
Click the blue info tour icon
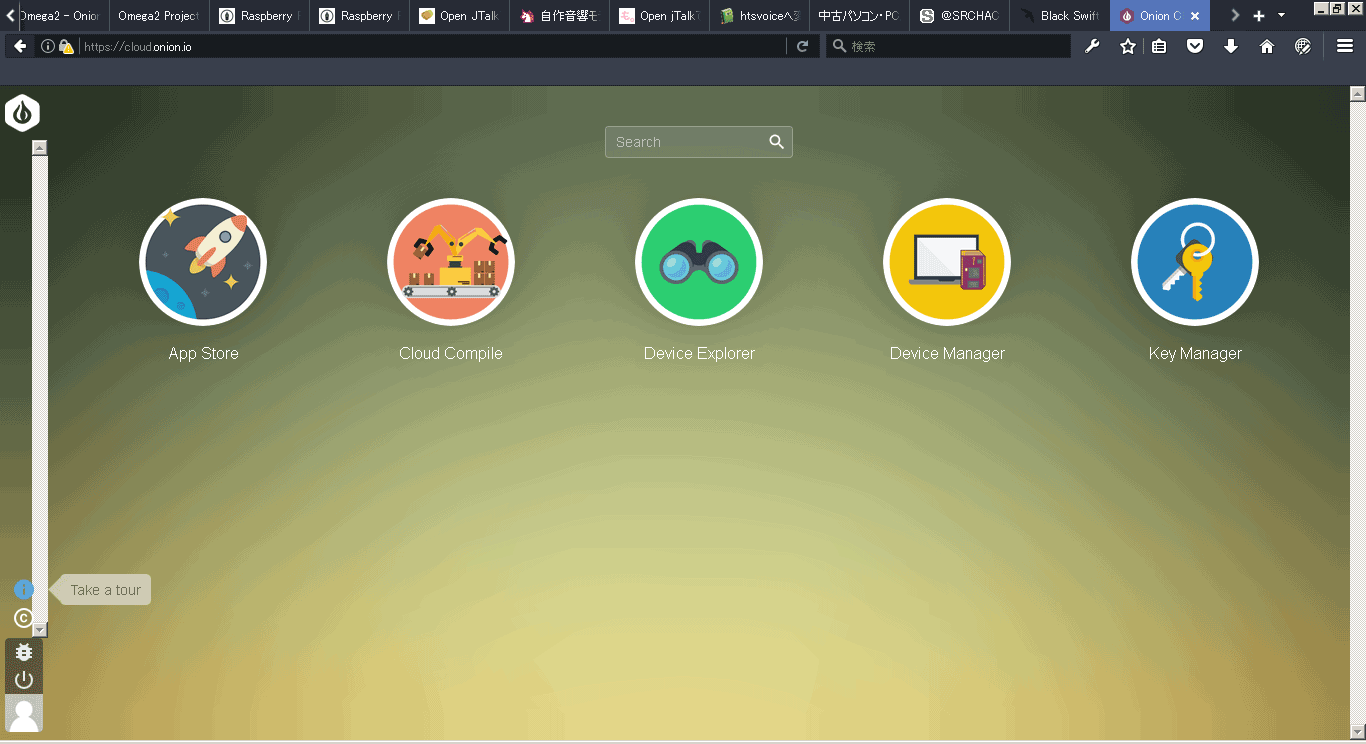[x=24, y=590]
